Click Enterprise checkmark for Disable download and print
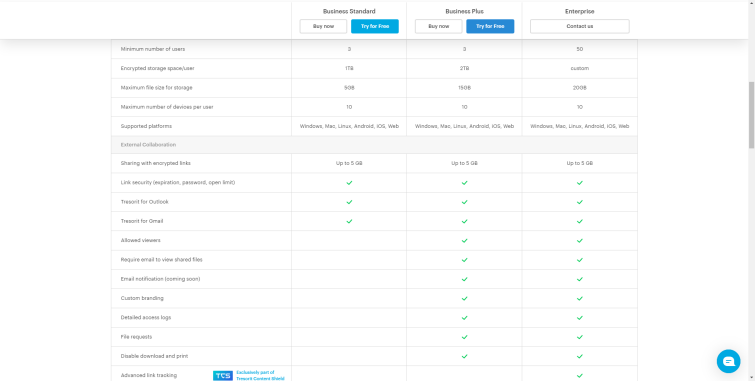The width and height of the screenshot is (755, 381). 580,356
